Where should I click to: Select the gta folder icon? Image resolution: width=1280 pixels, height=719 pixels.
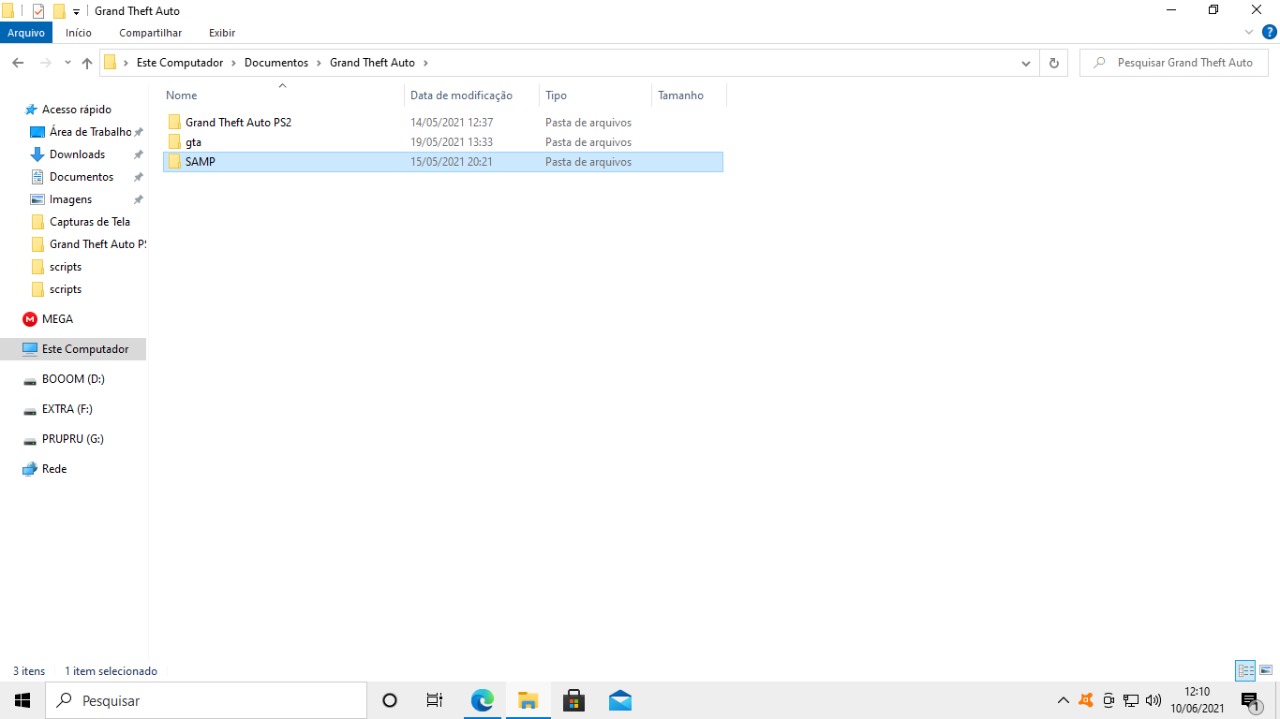coord(174,142)
